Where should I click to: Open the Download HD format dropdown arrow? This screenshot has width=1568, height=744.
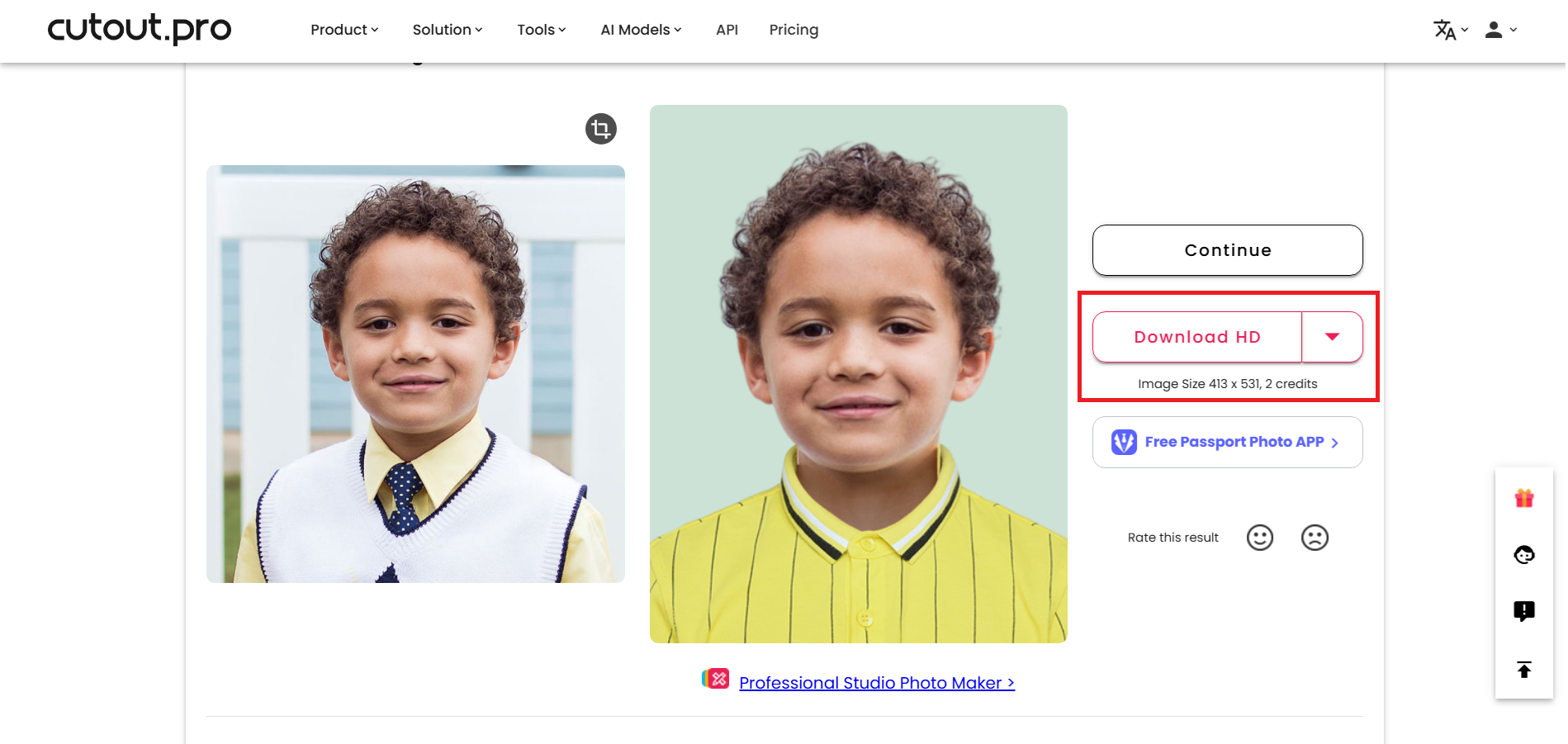[1332, 337]
